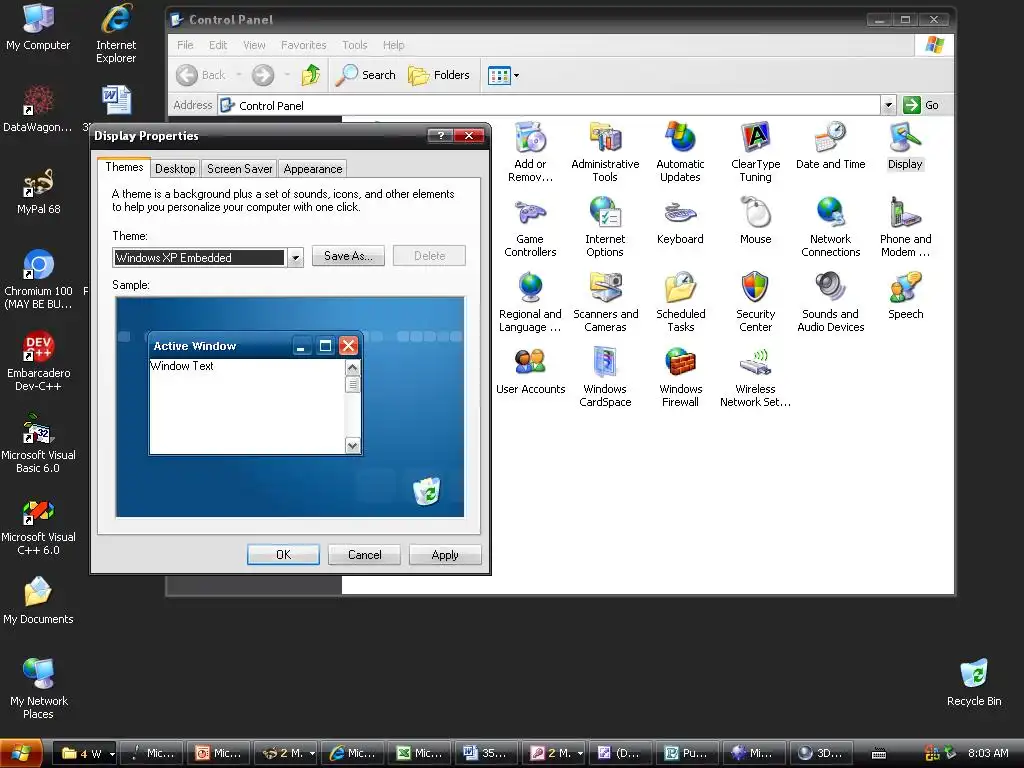This screenshot has width=1024, height=768.
Task: Click the clock showing 8:03 AM
Action: coord(987,753)
